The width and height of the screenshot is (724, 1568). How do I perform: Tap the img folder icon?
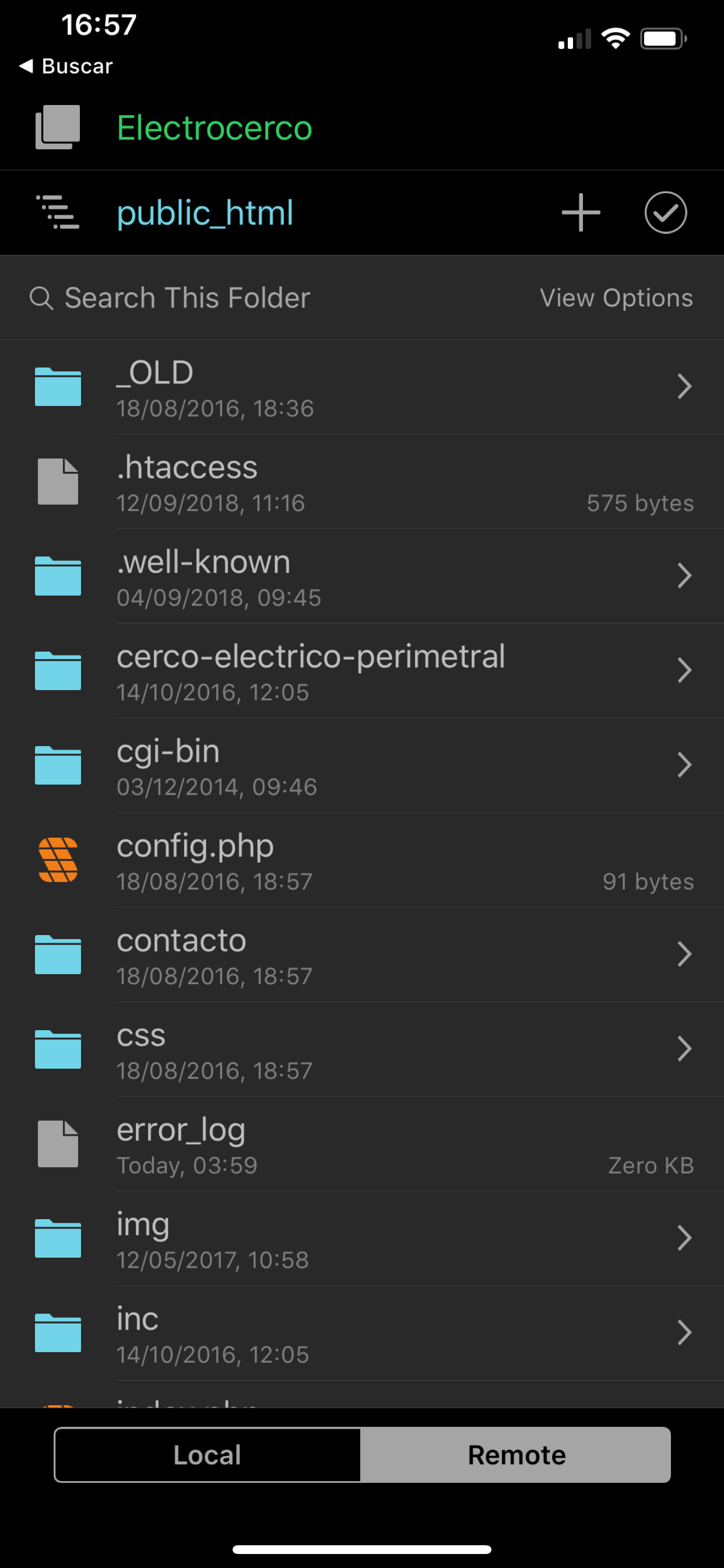click(x=58, y=1238)
